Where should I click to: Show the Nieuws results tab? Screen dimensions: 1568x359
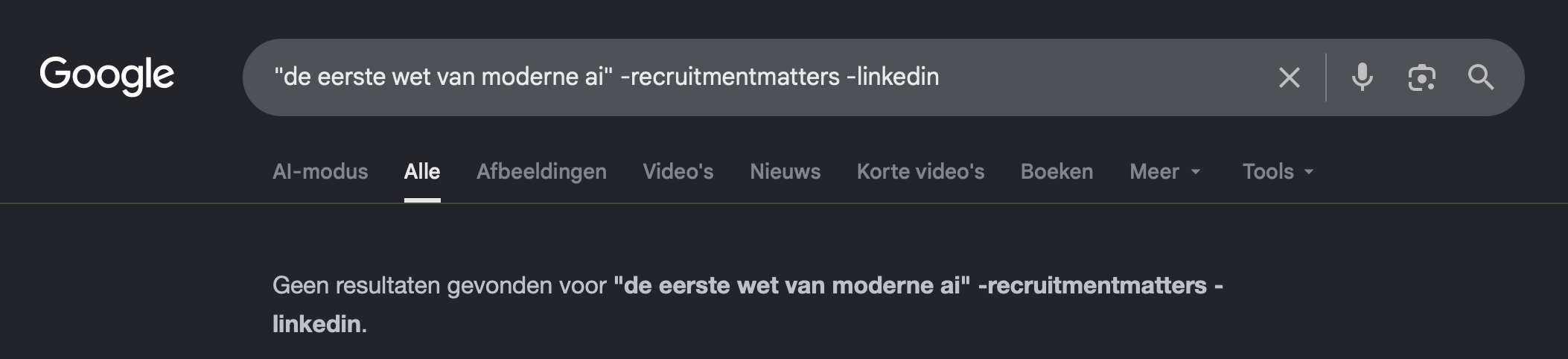(785, 172)
